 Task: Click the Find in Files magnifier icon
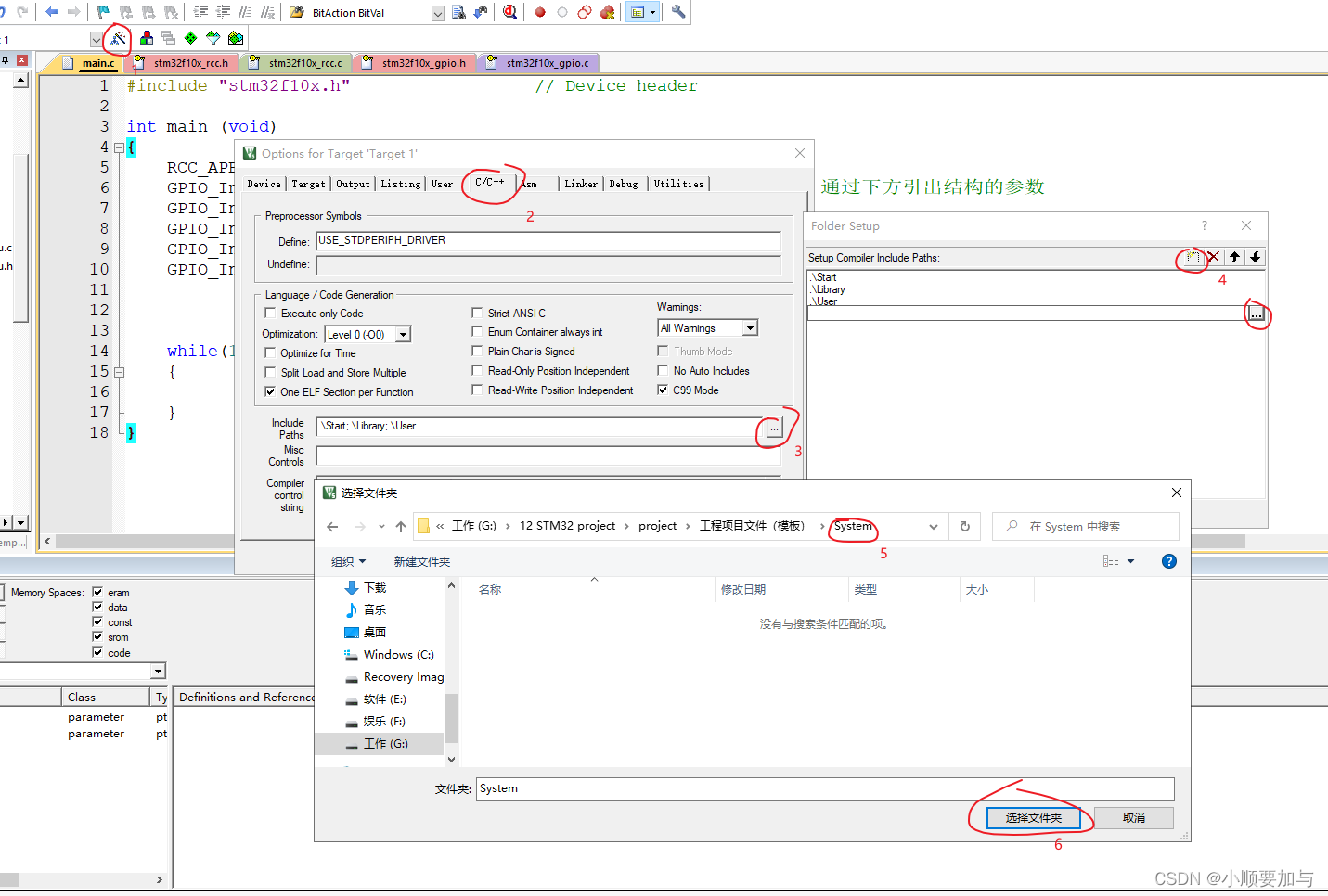510,12
